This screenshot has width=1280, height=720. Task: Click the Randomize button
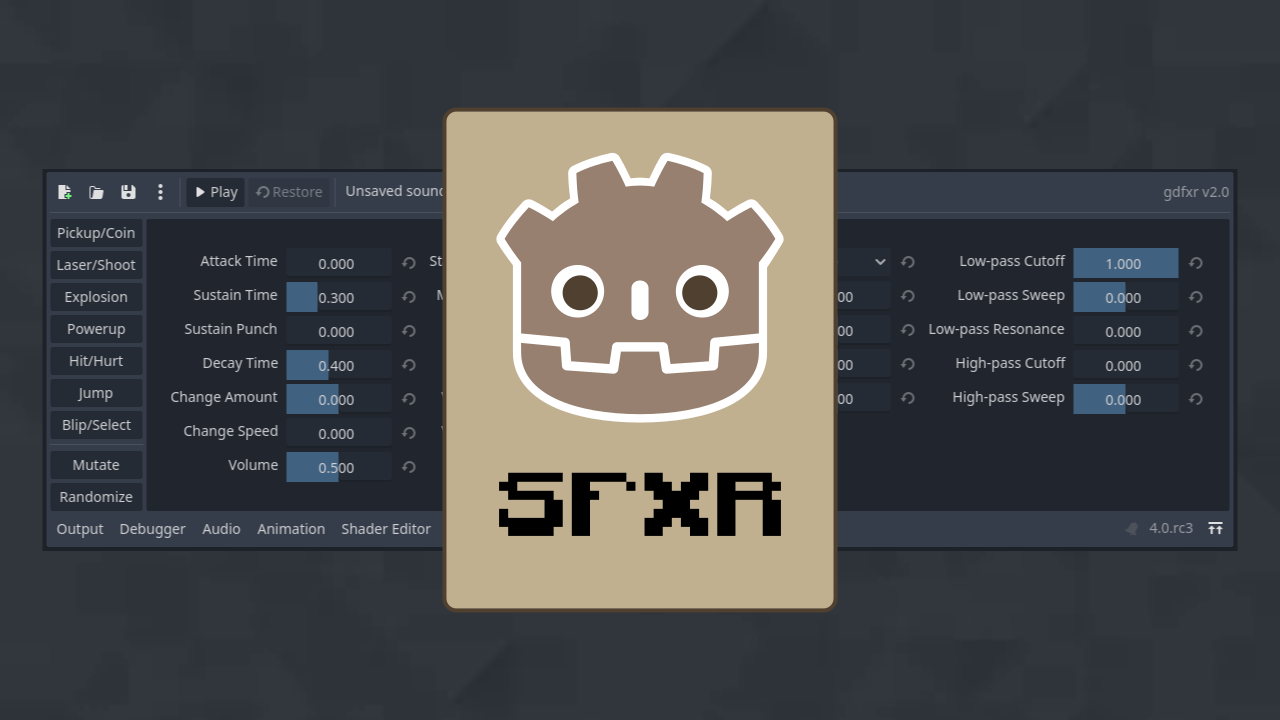pyautogui.click(x=96, y=497)
